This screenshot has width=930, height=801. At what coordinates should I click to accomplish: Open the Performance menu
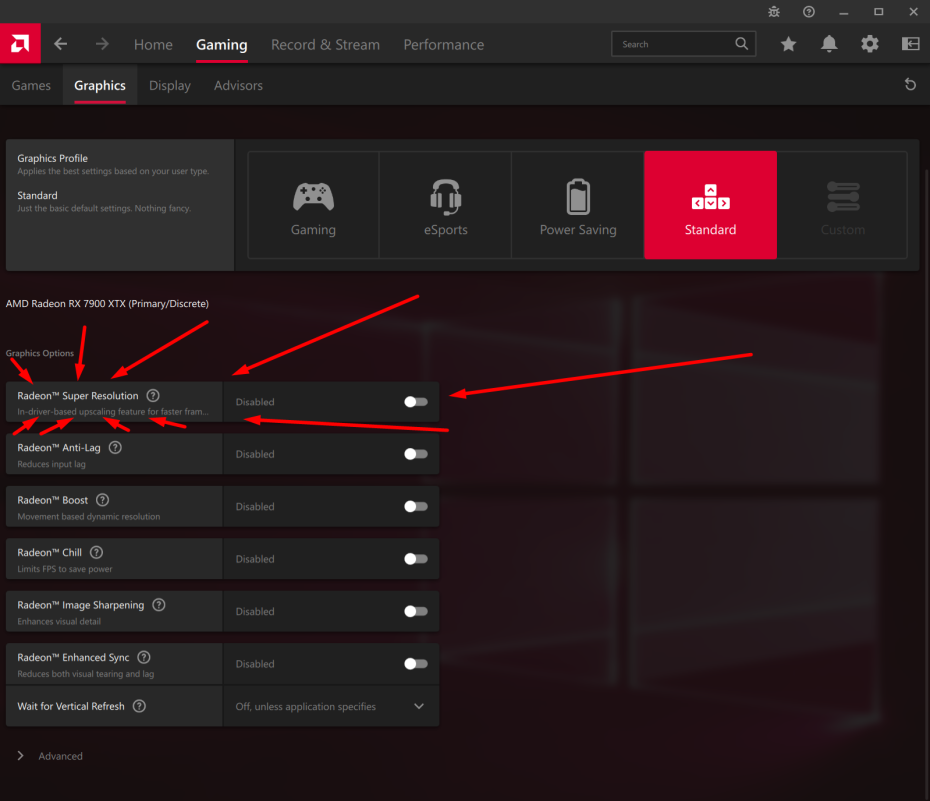click(443, 45)
